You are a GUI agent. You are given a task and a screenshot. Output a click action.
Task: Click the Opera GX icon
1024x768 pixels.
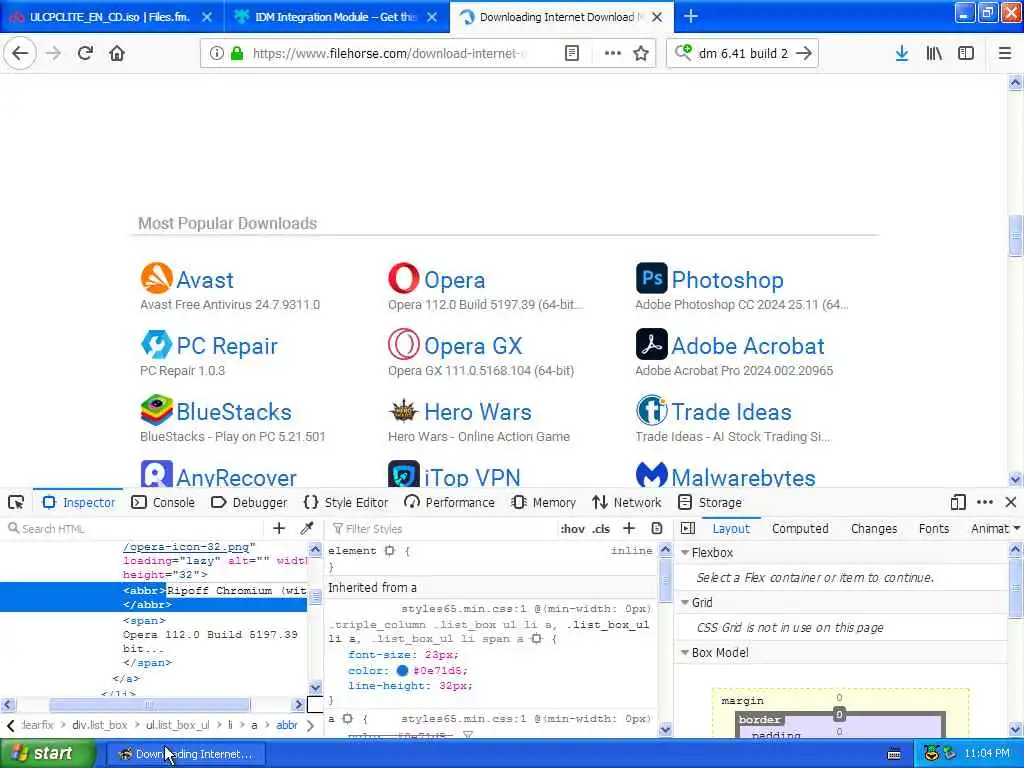[404, 344]
